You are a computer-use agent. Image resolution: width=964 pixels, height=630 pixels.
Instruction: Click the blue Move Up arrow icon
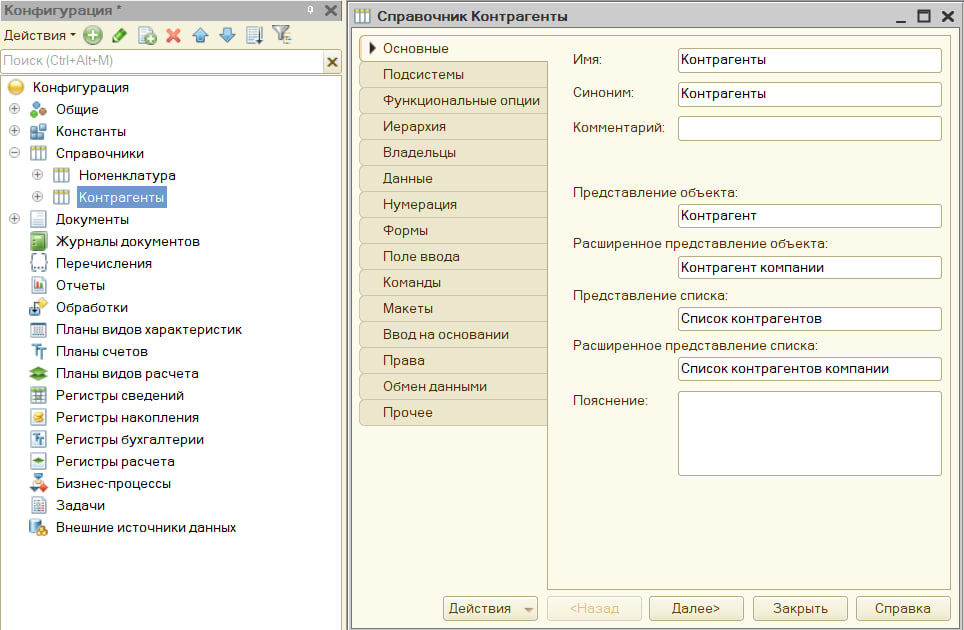coord(200,36)
